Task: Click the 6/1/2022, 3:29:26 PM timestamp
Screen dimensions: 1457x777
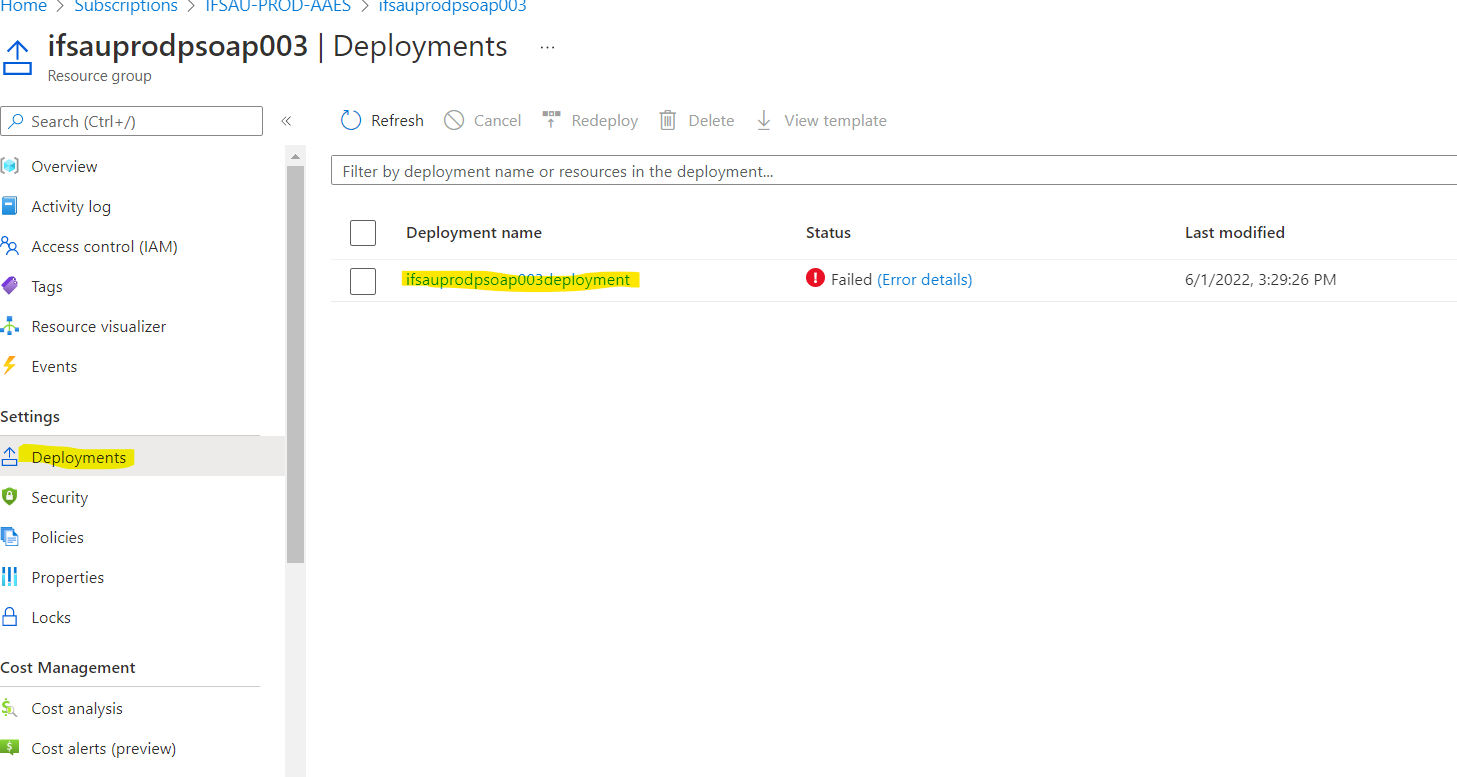Action: click(x=1260, y=279)
